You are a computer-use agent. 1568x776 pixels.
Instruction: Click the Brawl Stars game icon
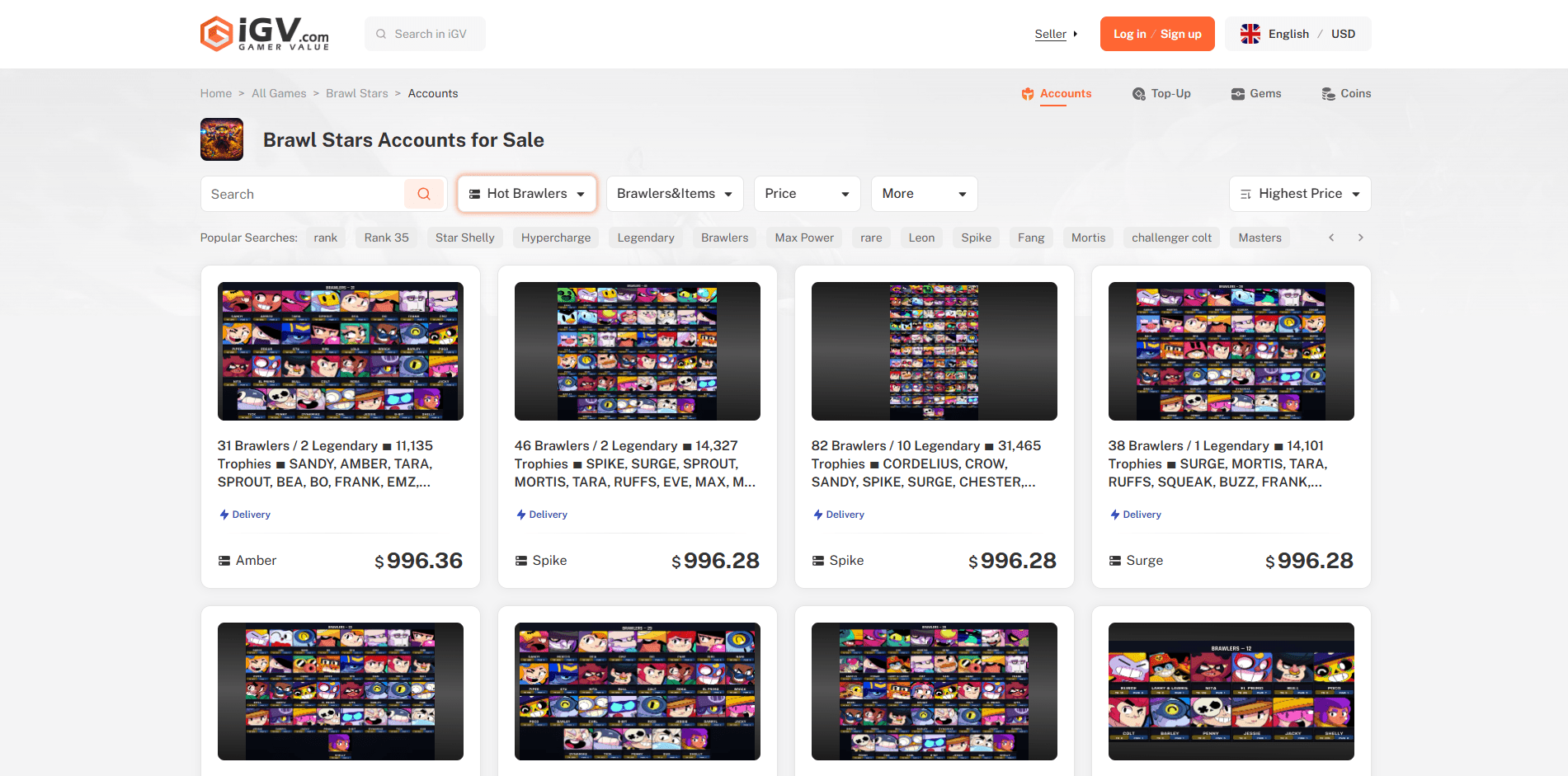click(x=222, y=139)
